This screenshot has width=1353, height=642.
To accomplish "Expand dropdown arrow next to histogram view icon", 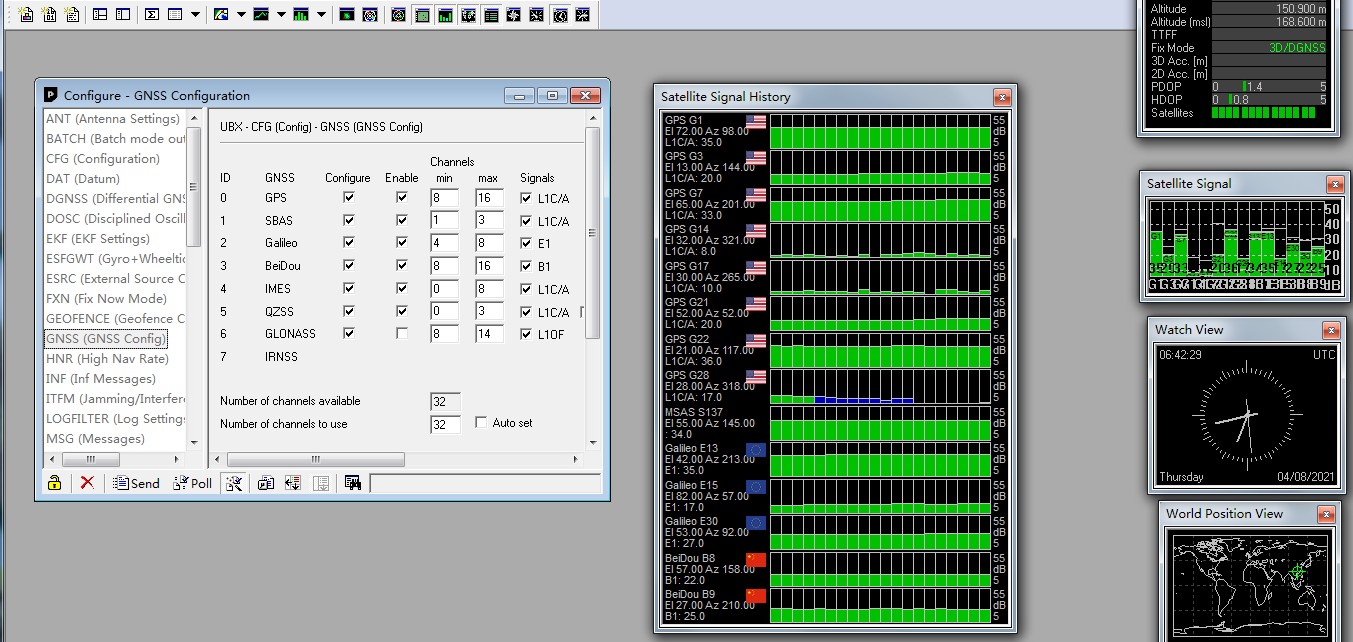I will tap(321, 15).
